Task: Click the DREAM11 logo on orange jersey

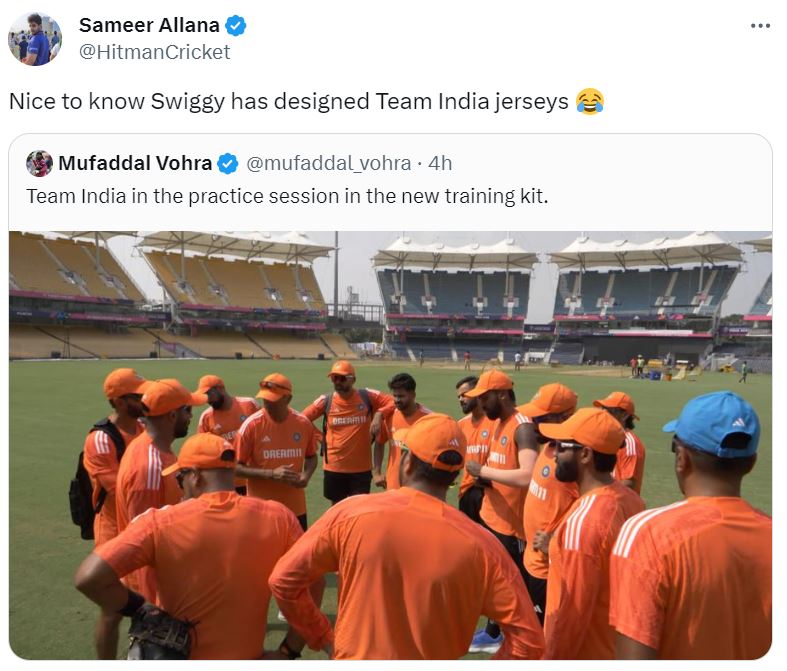Action: (x=283, y=453)
